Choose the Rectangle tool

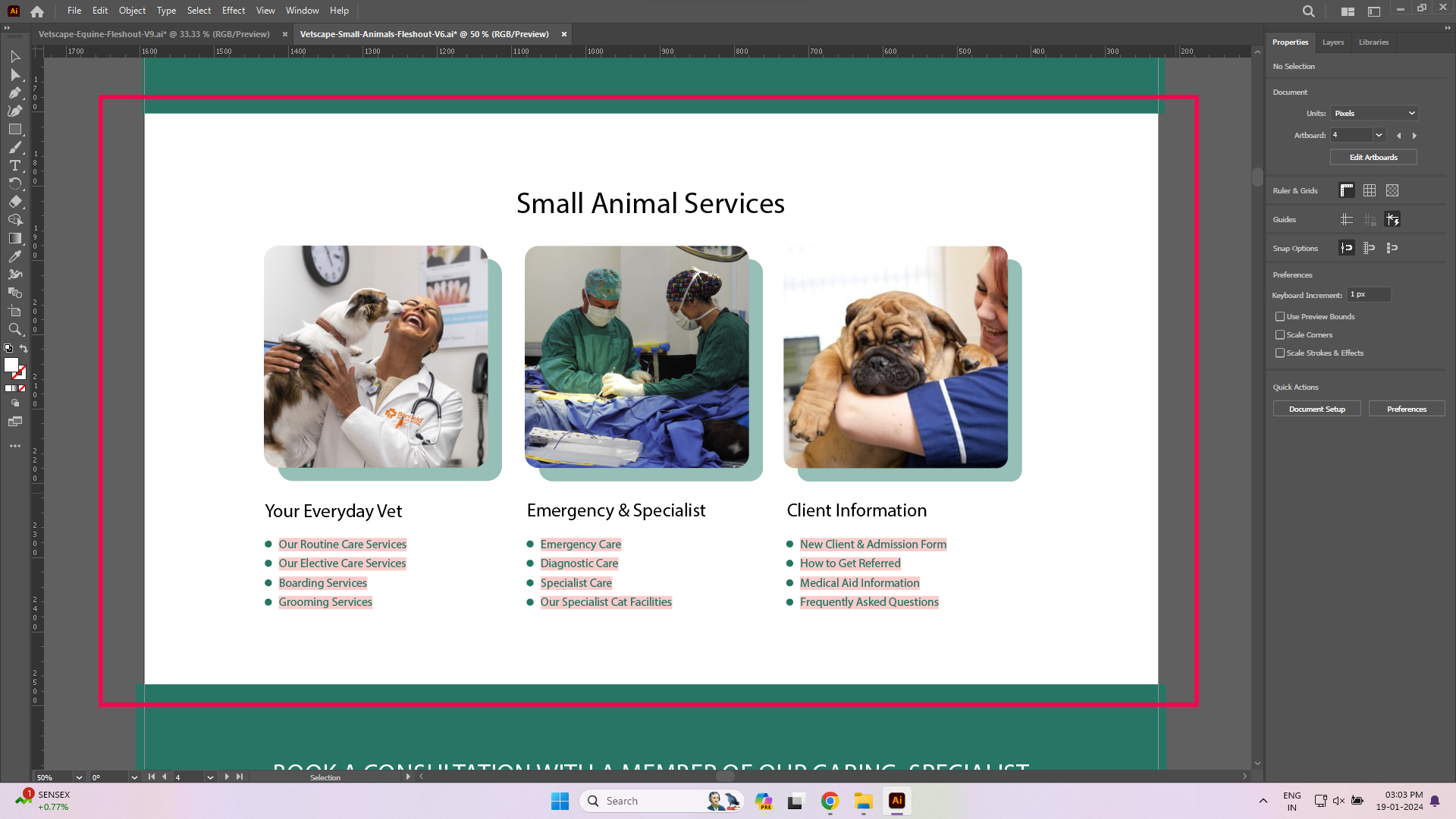pyautogui.click(x=14, y=130)
